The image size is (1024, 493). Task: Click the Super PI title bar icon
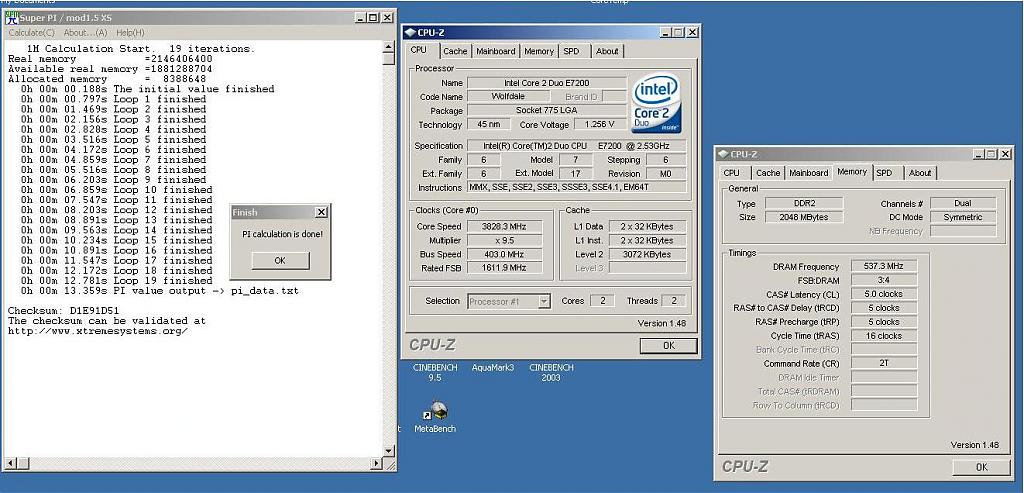[x=11, y=17]
